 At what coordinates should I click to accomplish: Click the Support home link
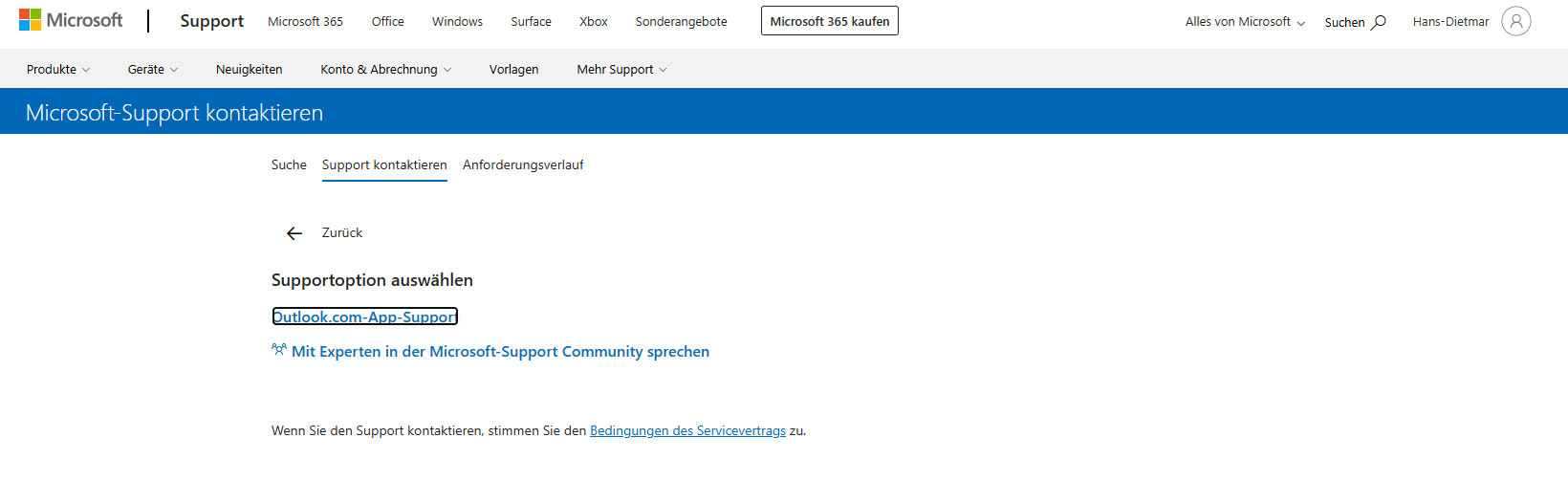point(212,21)
